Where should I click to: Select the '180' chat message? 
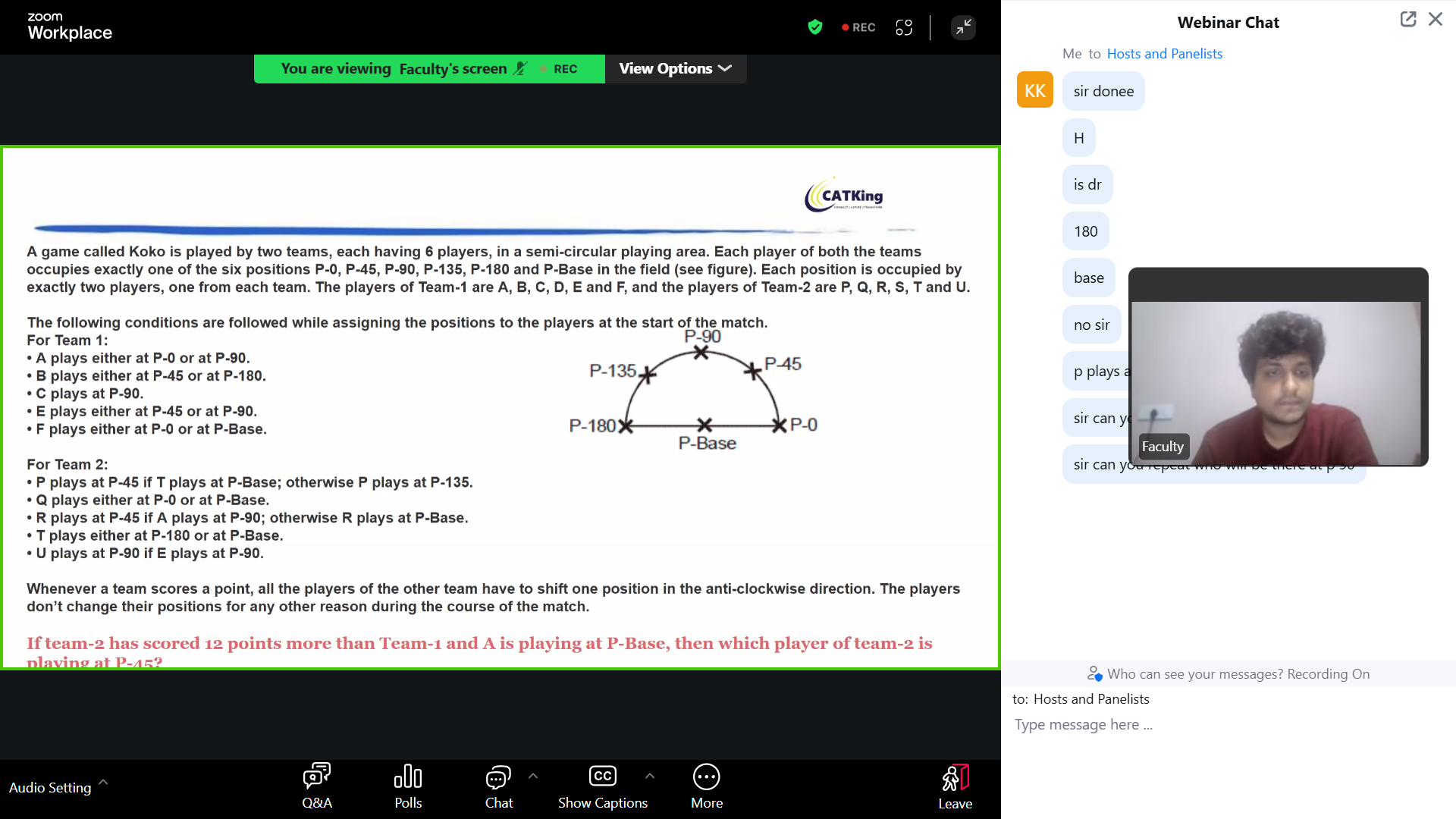1085,231
